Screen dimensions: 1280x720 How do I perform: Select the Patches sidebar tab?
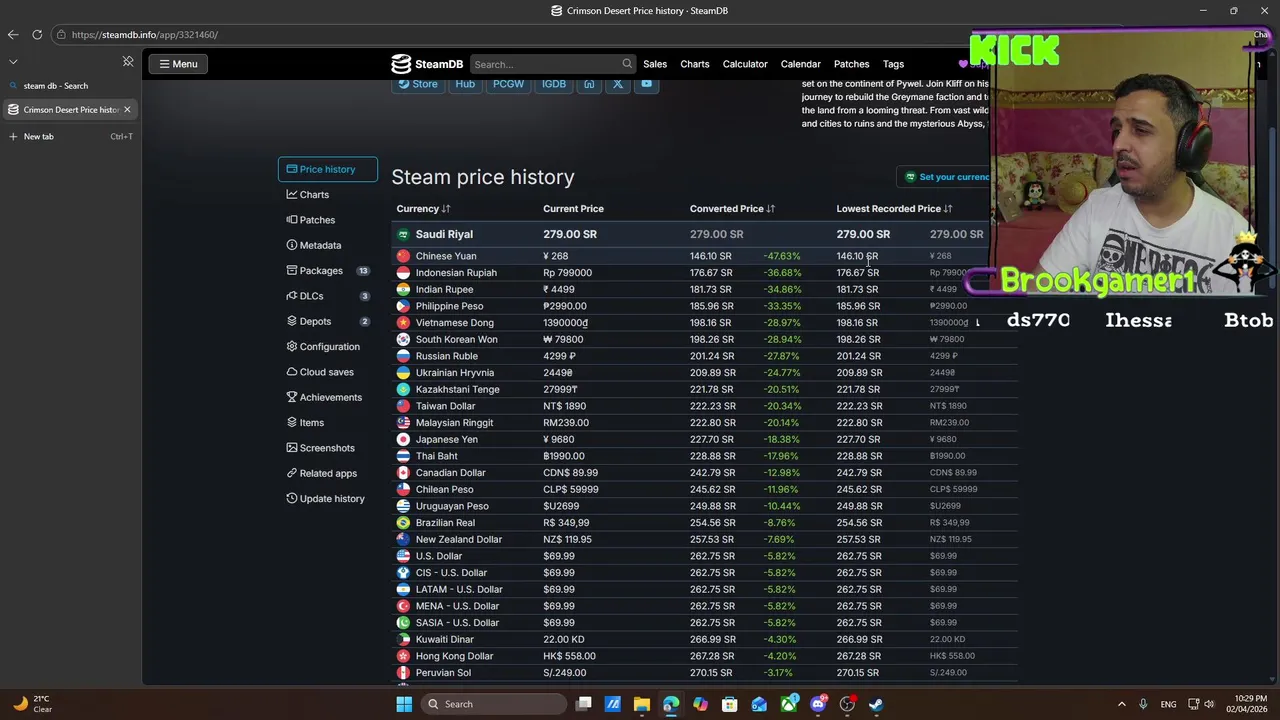pyautogui.click(x=328, y=220)
